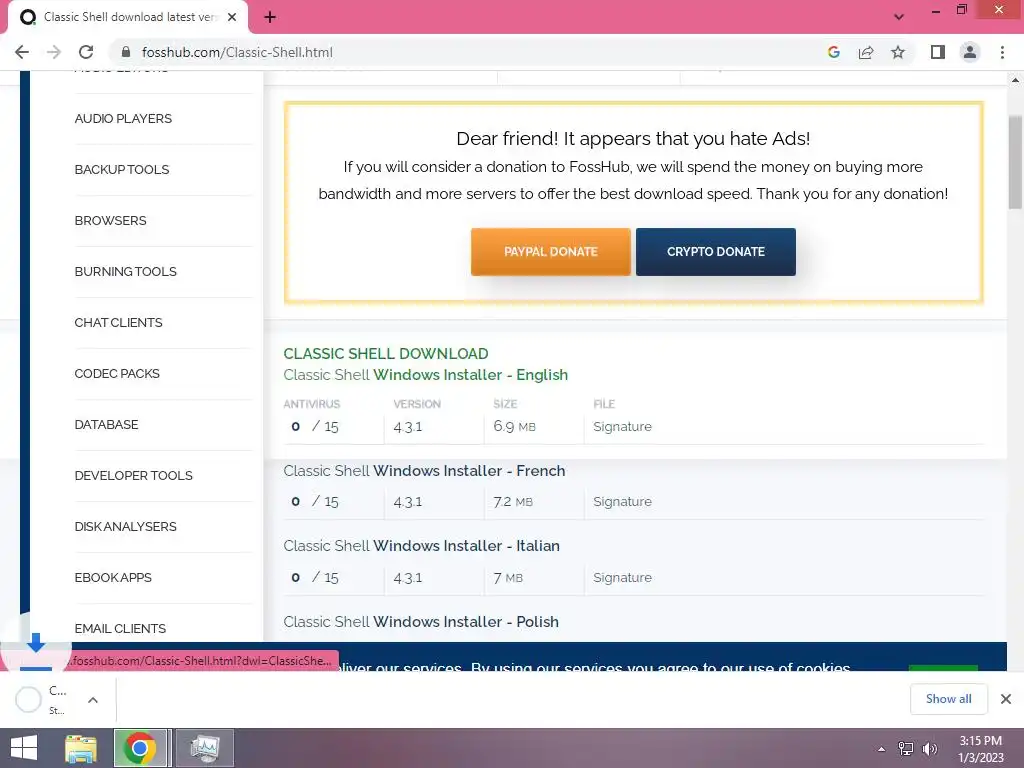Go back to the previous page
This screenshot has height=768, width=1024.
(x=22, y=52)
